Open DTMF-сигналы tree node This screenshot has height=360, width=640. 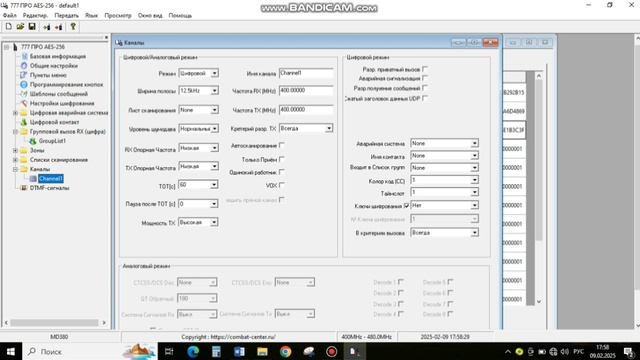[x=49, y=188]
